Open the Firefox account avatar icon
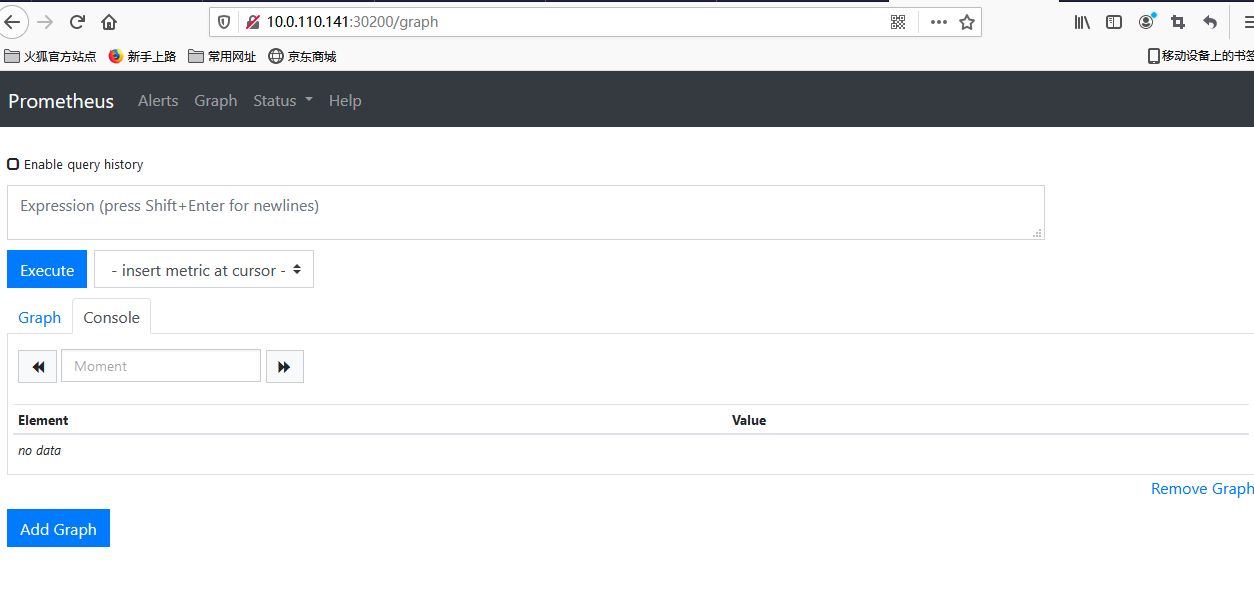The width and height of the screenshot is (1254, 590). click(x=1146, y=21)
